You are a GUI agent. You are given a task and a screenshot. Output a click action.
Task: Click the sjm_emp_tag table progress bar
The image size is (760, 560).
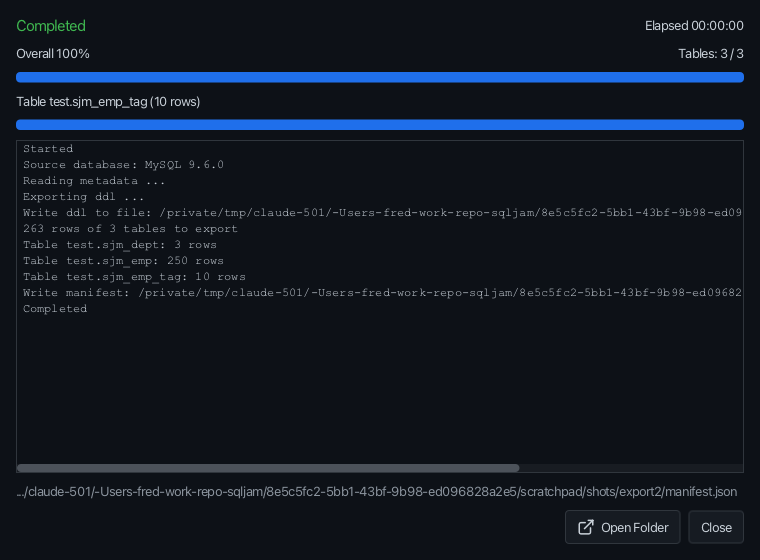(x=380, y=125)
